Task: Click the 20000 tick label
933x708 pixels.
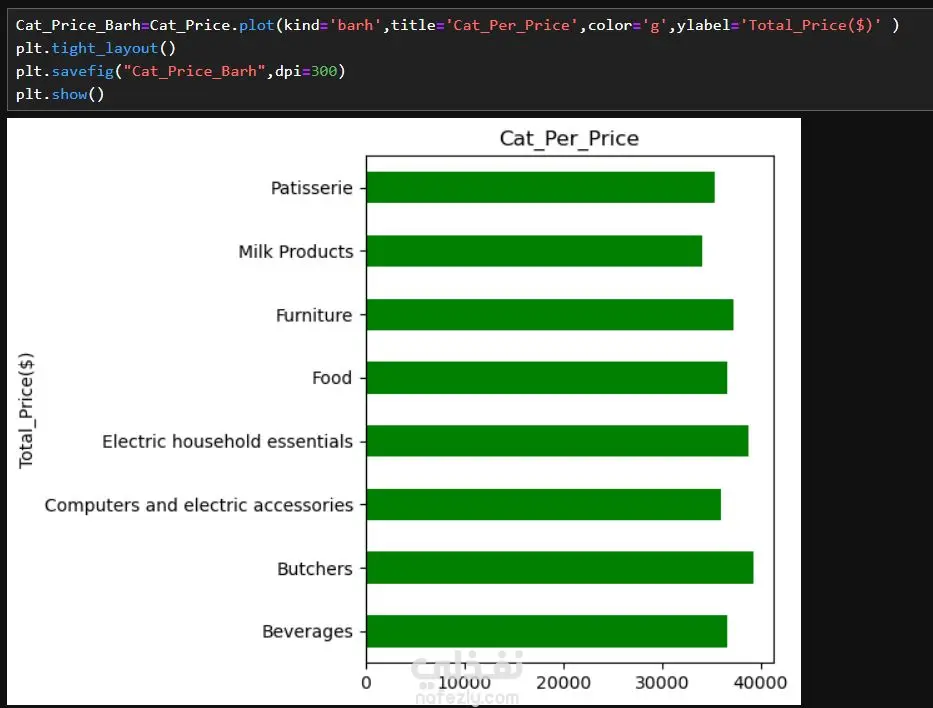Action: coord(563,683)
